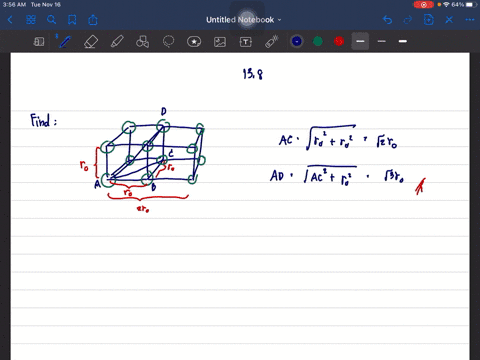
Task: Open the Elements sticker tool
Action: point(194,42)
